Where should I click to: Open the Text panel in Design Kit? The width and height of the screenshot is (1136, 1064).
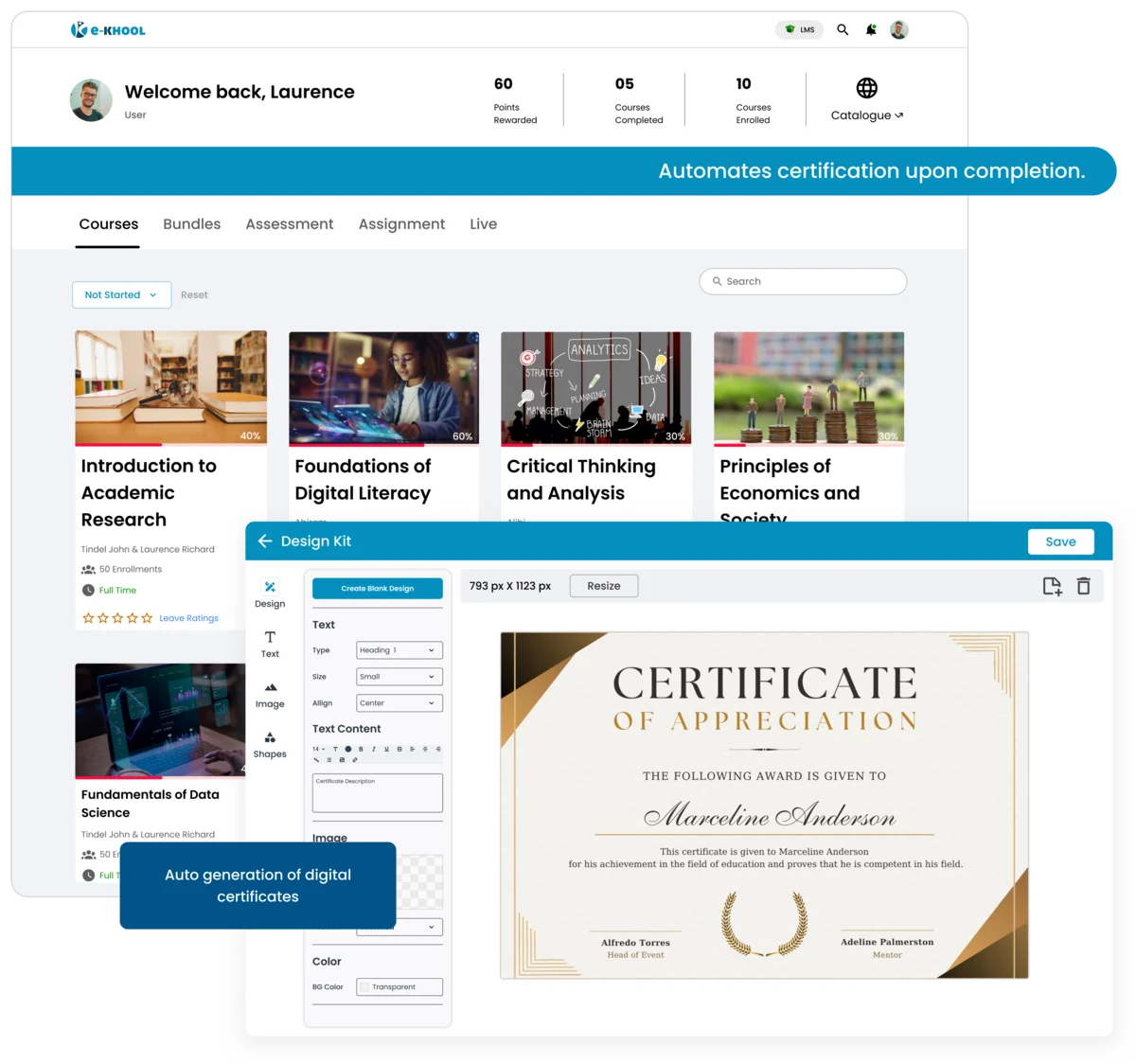[x=271, y=644]
